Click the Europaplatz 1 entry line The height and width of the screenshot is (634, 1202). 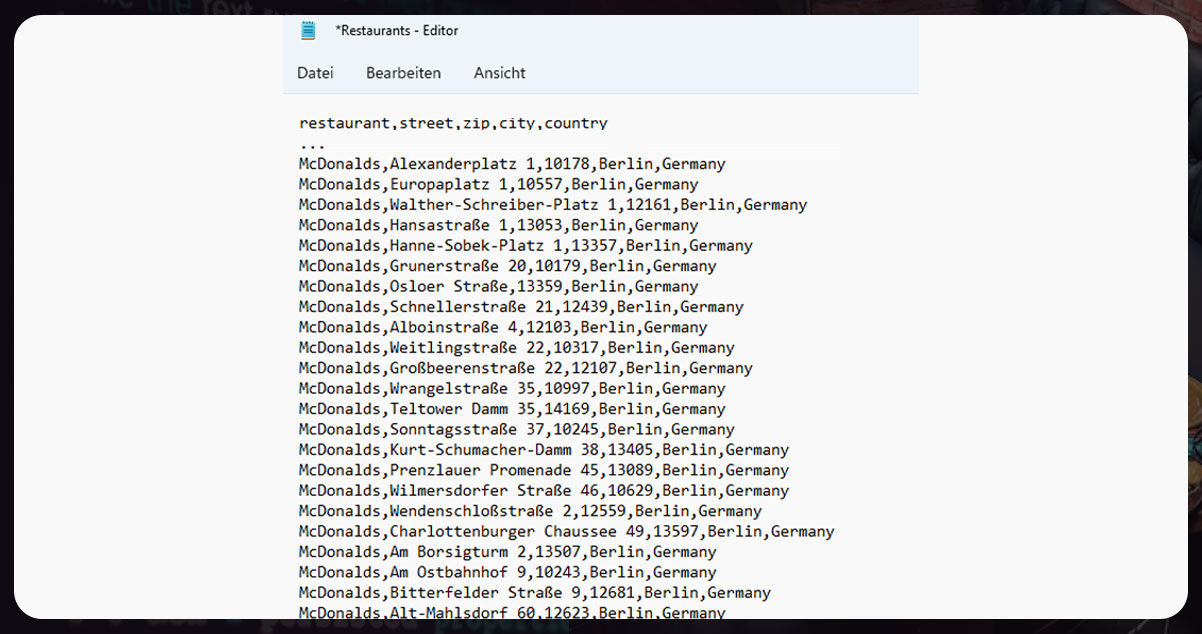pyautogui.click(x=498, y=185)
